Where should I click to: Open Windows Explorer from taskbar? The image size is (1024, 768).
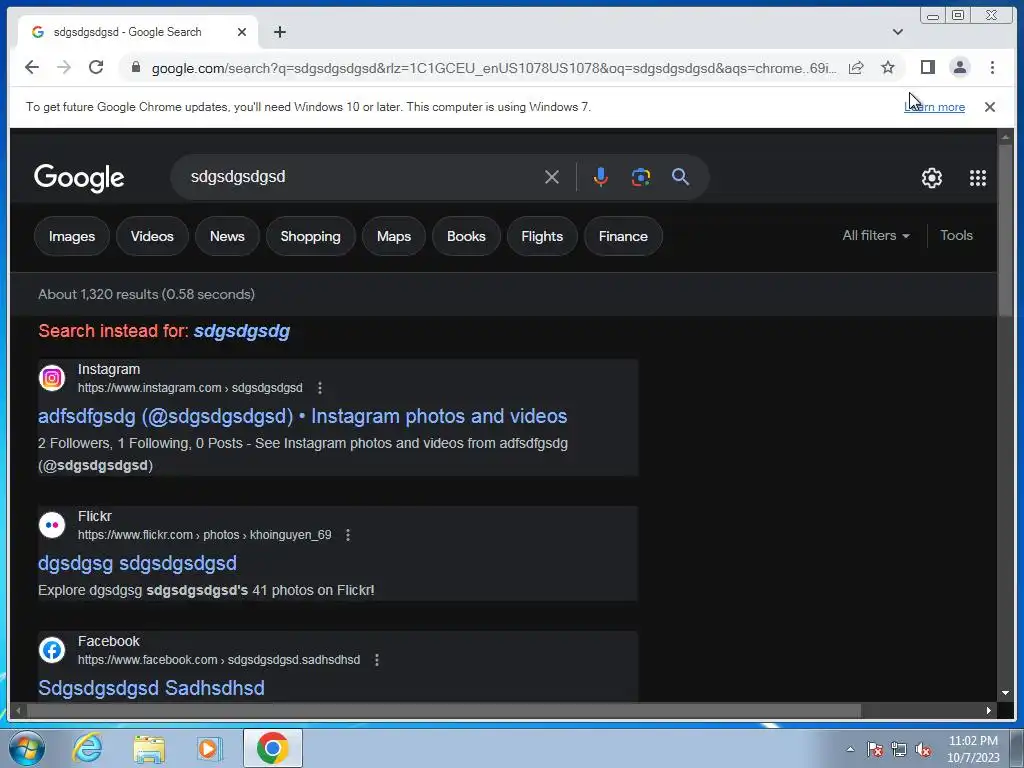click(x=149, y=748)
